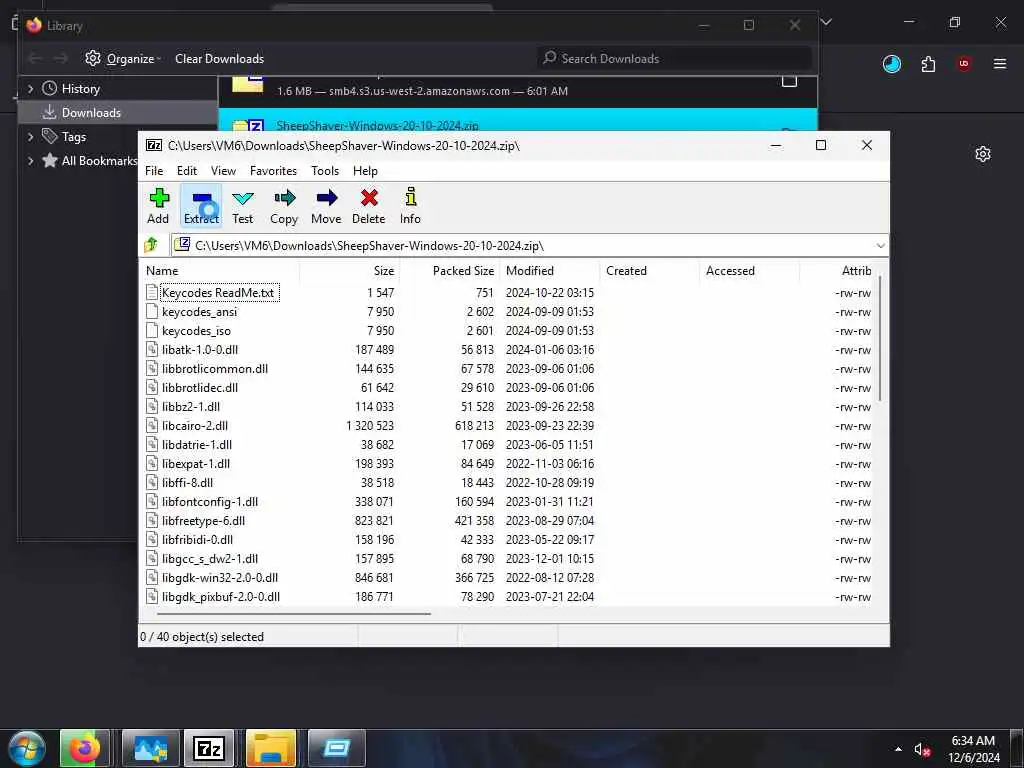Viewport: 1024px width, 768px height.
Task: Select libbz2-1.dll file
Action: (x=191, y=406)
